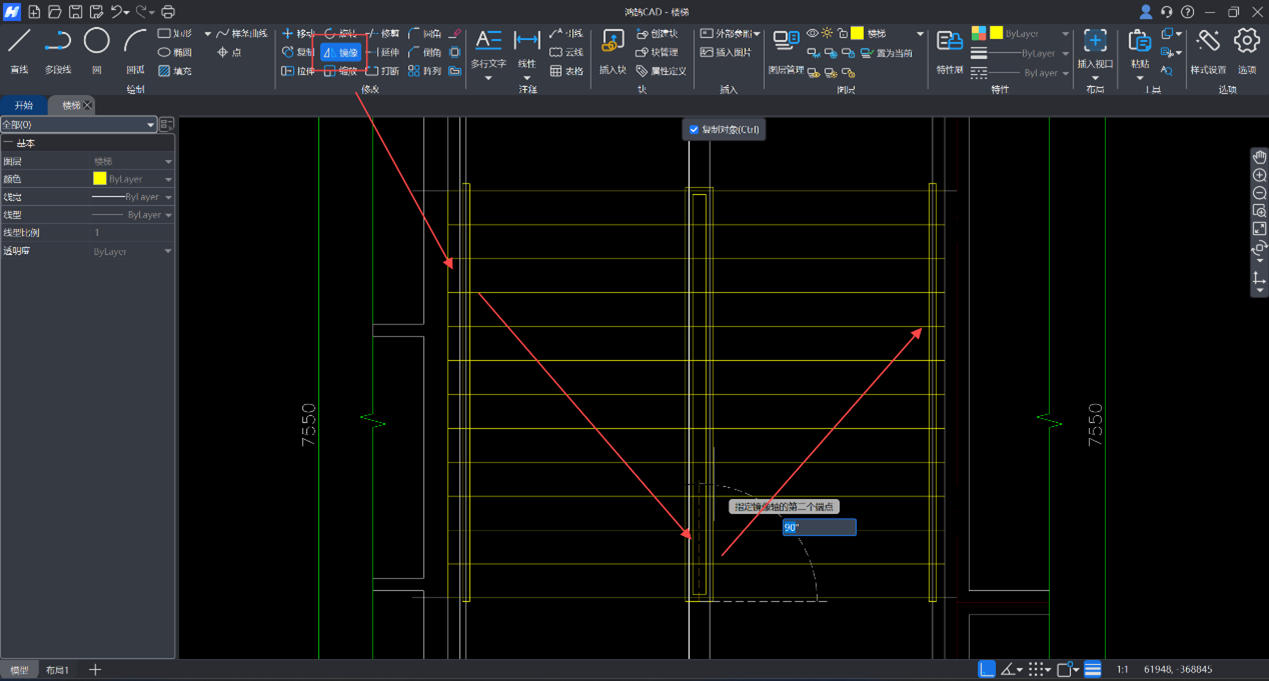Open the 样式设置 style settings tool

pyautogui.click(x=1208, y=42)
